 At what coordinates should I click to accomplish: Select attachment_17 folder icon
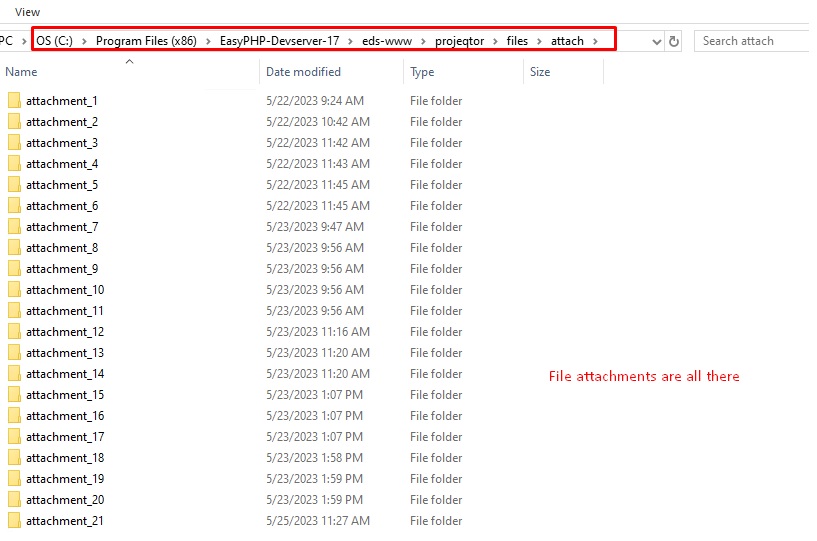click(x=15, y=436)
